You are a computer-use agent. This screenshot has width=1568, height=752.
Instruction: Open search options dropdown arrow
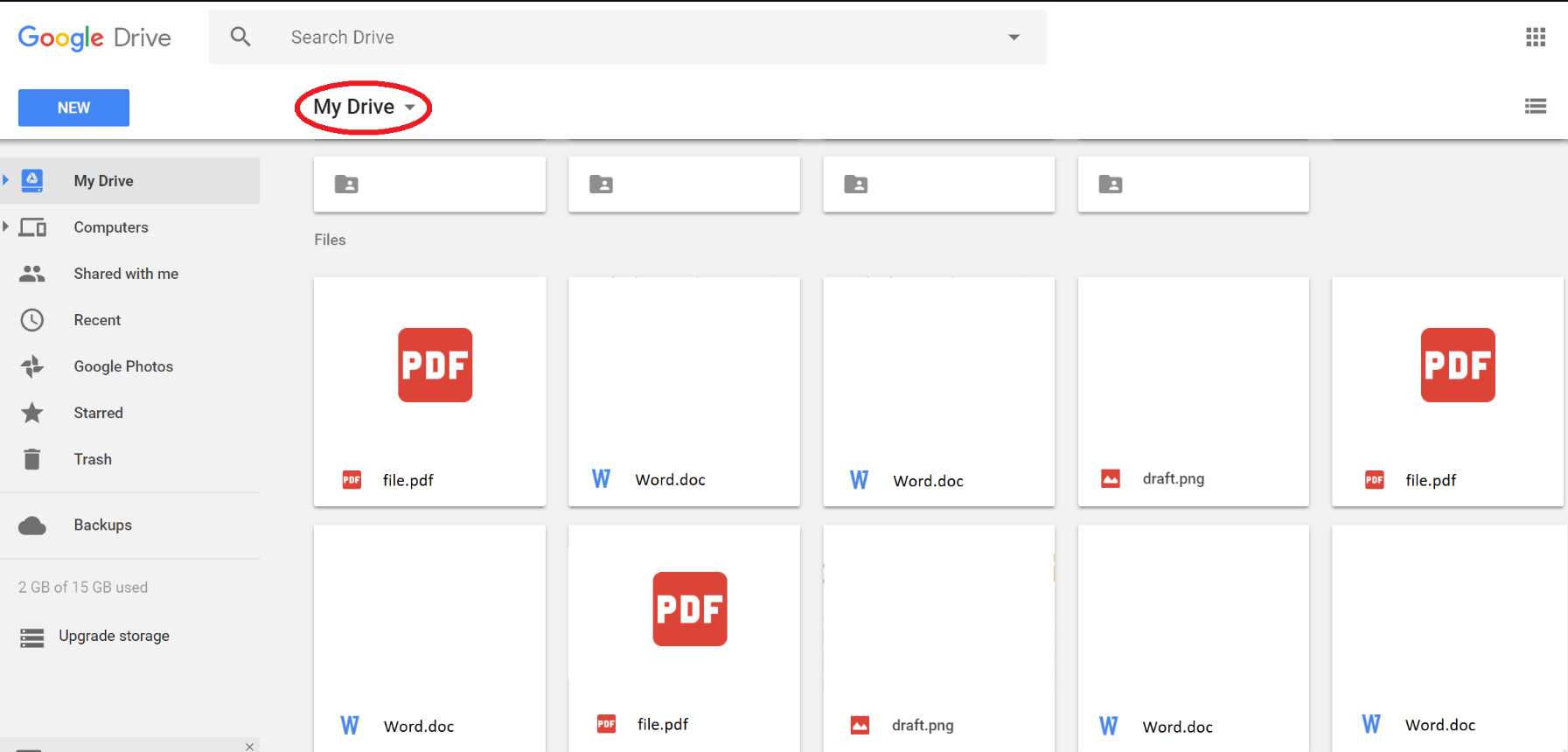click(x=1014, y=37)
